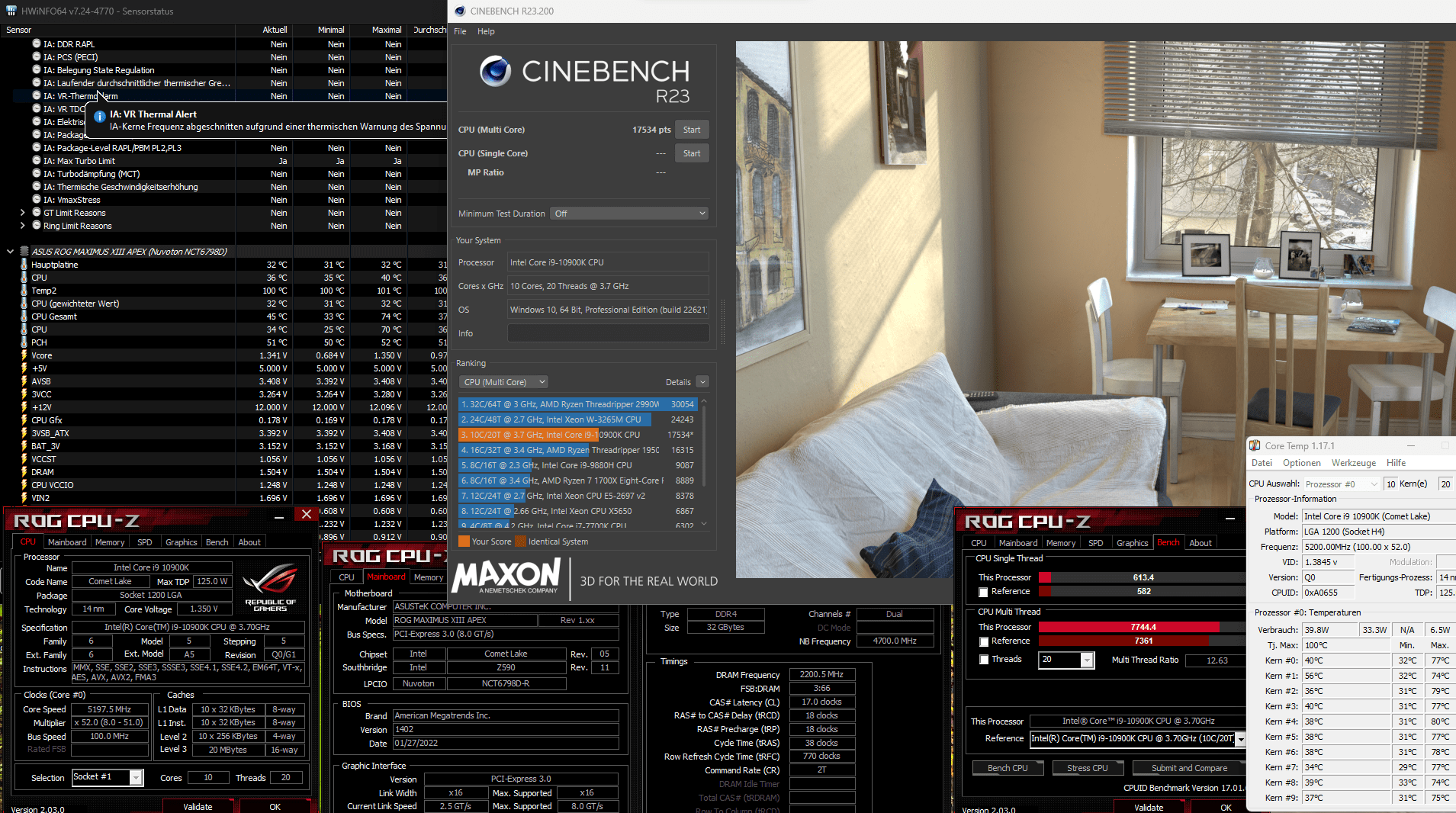Click info icon in VR Thermal Alert tooltip

tap(99, 116)
